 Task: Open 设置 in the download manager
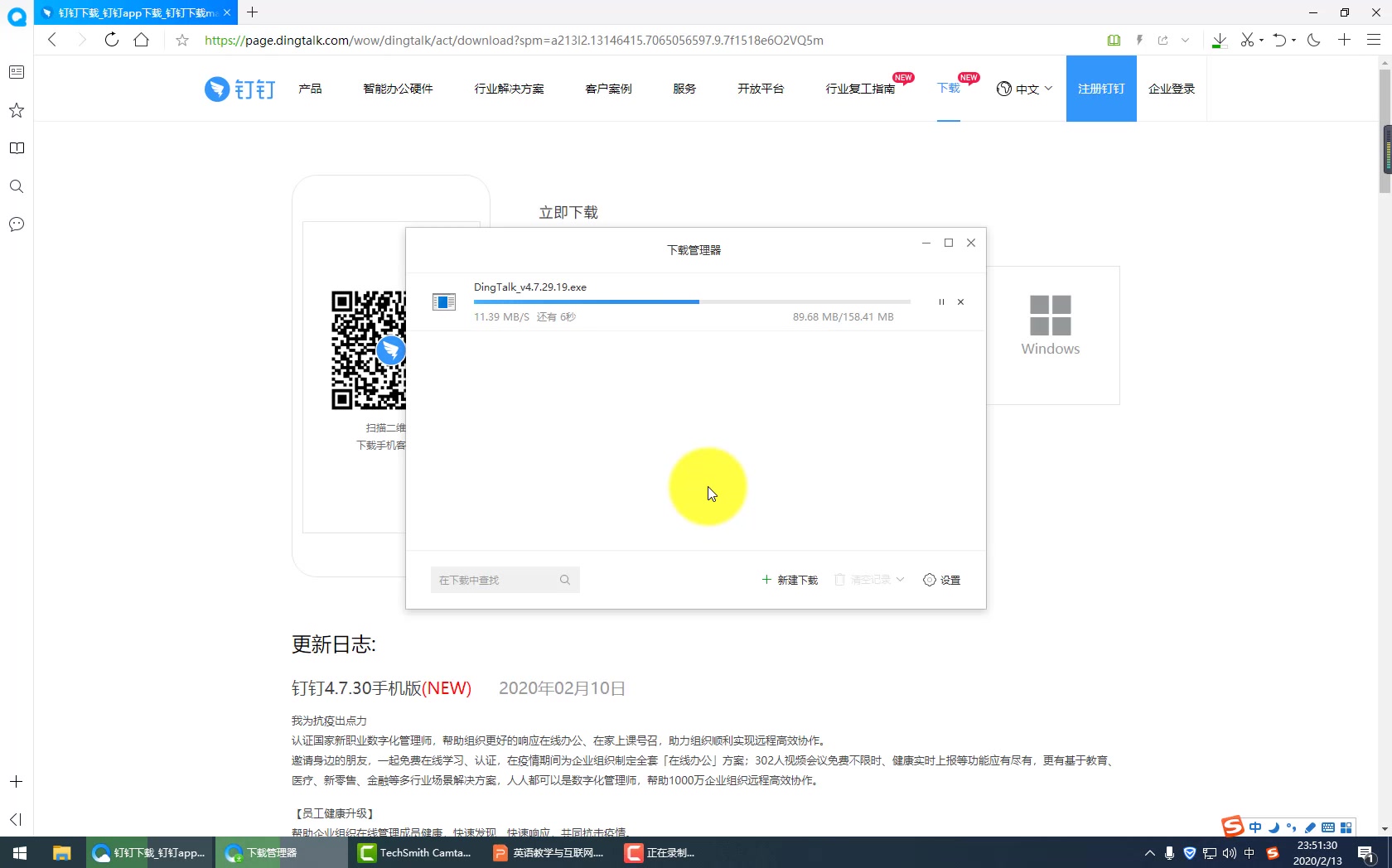point(942,580)
